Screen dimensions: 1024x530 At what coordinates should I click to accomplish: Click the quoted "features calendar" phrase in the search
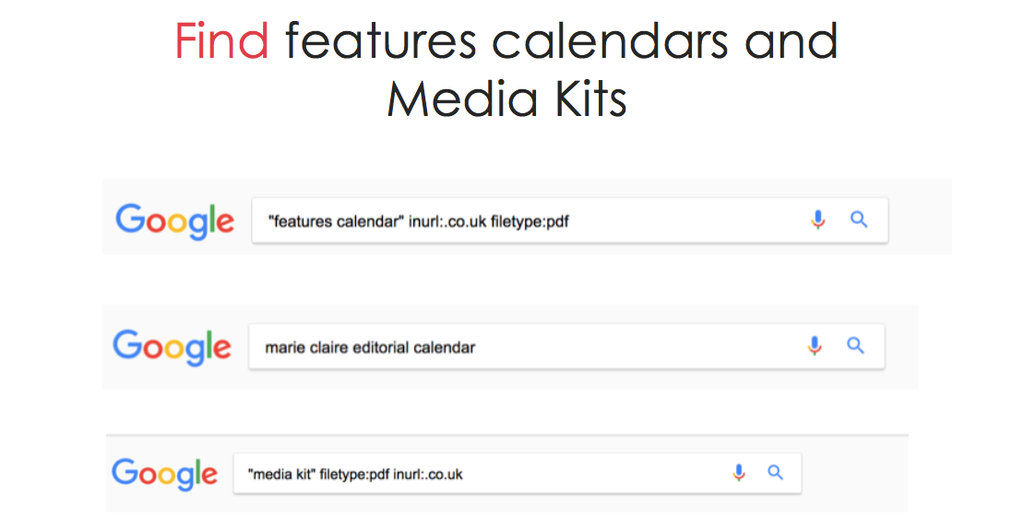pyautogui.click(x=336, y=222)
